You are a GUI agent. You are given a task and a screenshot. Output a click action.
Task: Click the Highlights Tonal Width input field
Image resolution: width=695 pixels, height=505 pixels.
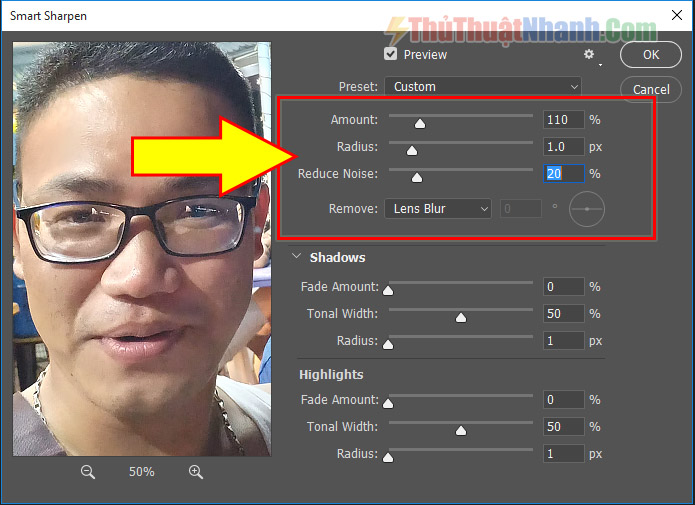pyautogui.click(x=564, y=427)
